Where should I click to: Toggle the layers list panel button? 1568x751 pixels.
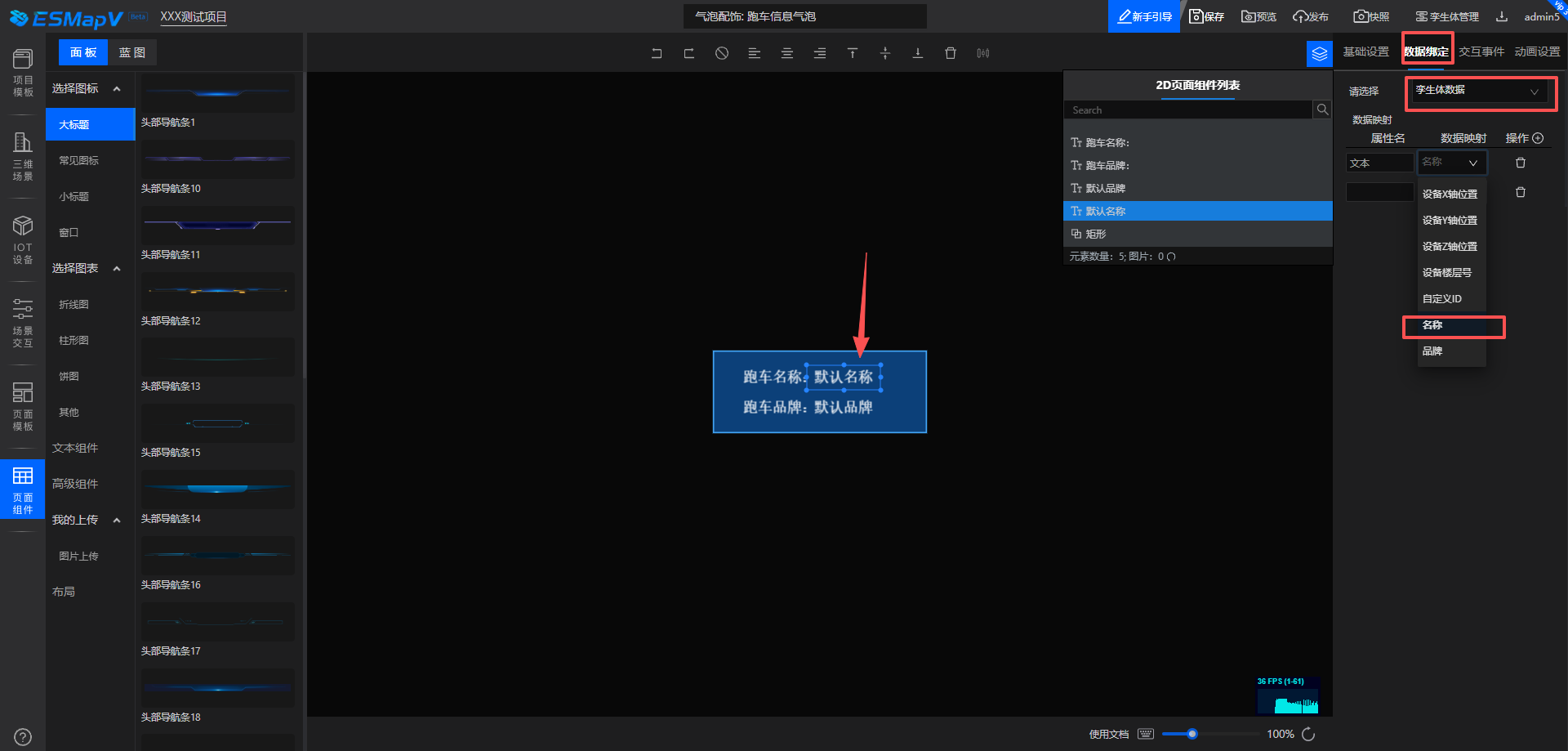tap(1320, 54)
